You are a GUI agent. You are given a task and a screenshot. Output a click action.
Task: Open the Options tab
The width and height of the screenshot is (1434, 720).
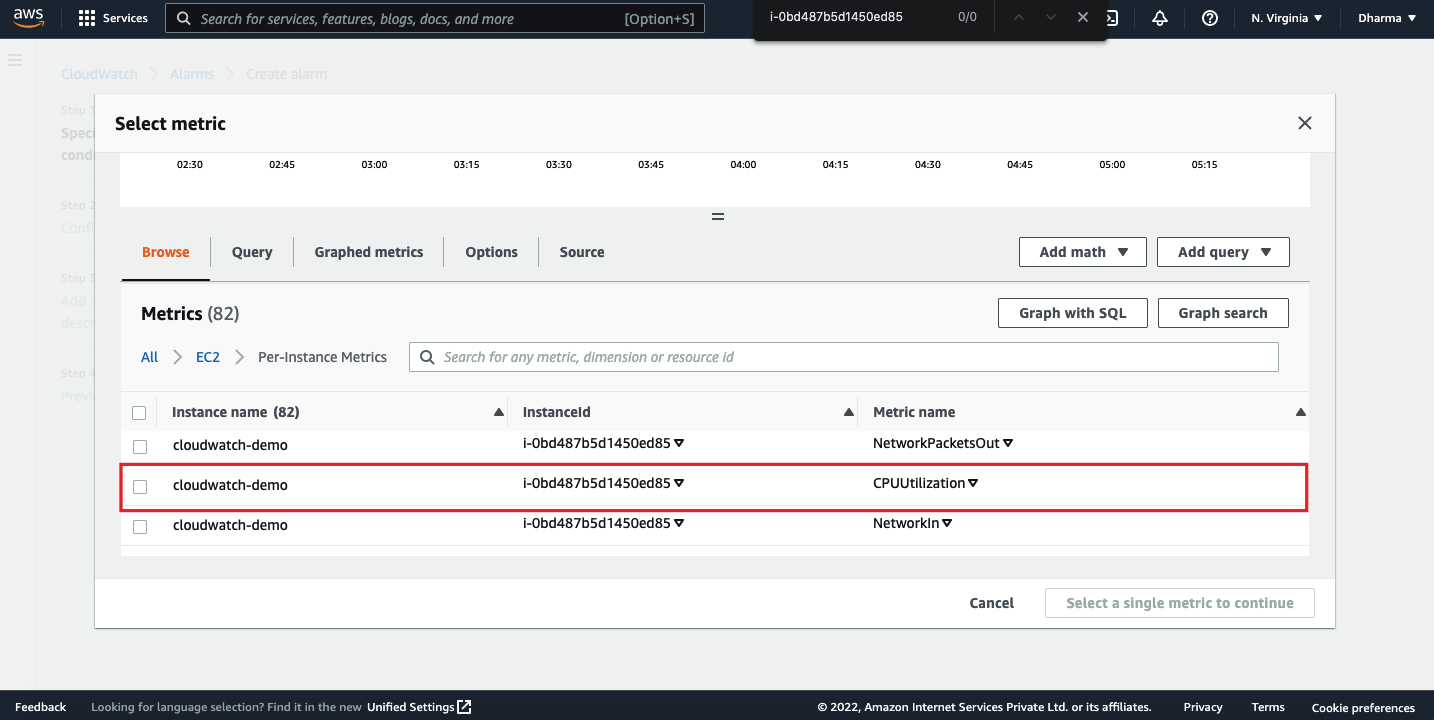click(x=491, y=252)
